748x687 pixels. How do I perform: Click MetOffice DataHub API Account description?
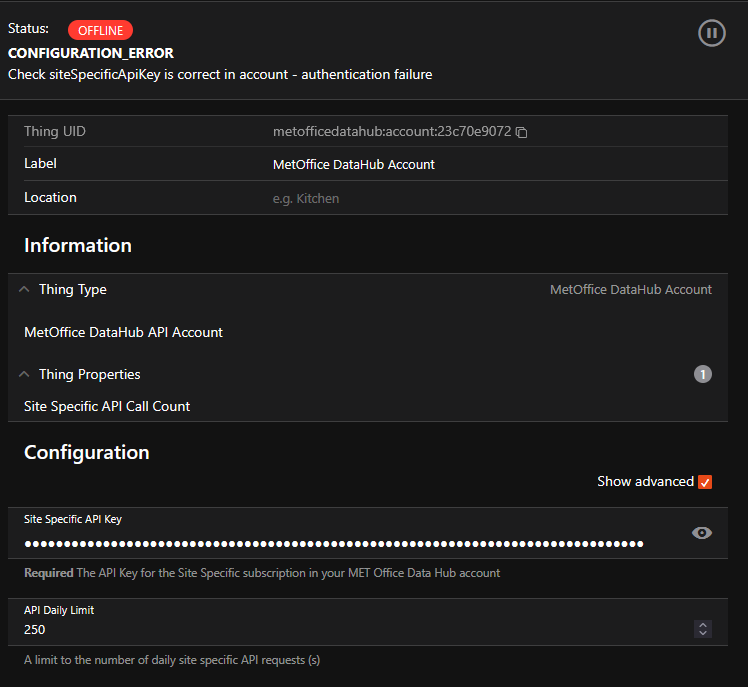pos(123,333)
